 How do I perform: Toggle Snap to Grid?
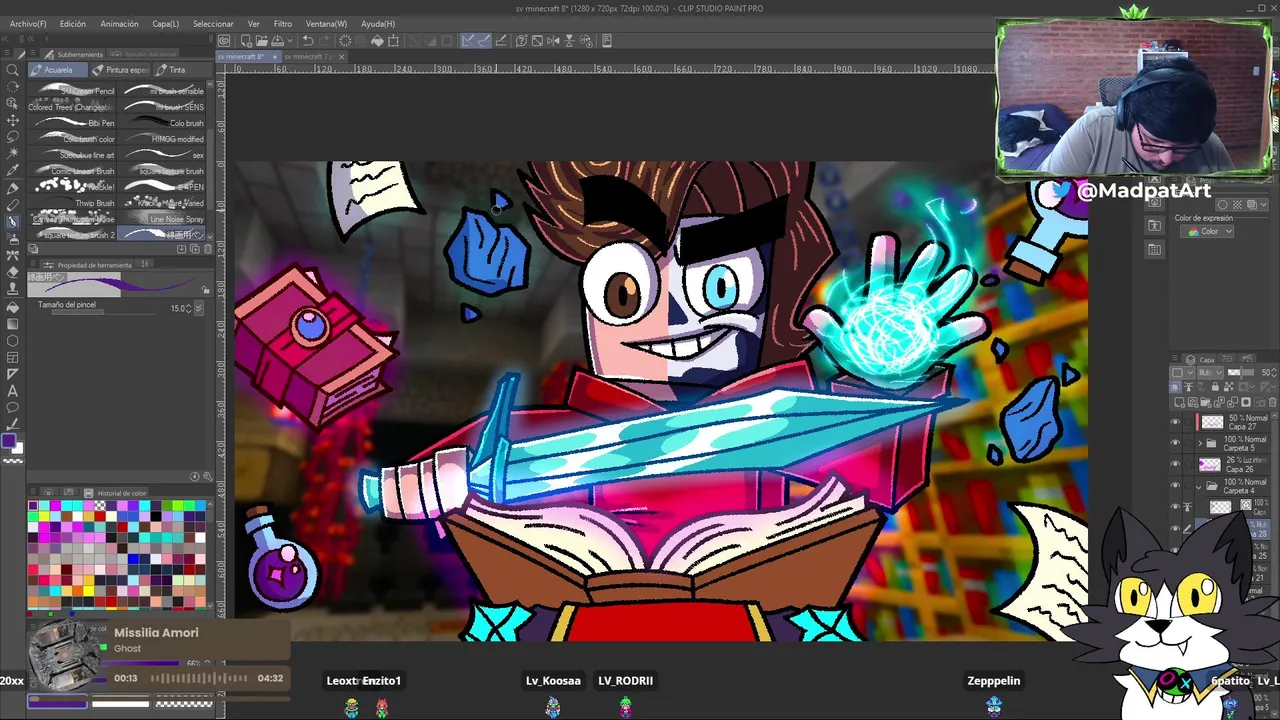[x=501, y=41]
